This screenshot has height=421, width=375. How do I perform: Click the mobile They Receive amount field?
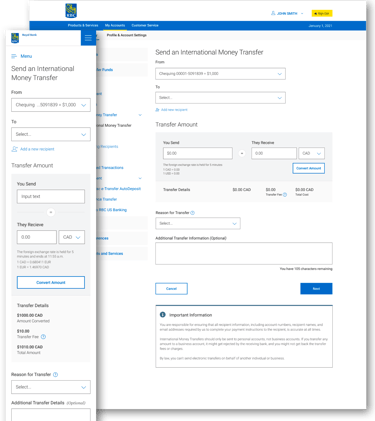coord(37,237)
